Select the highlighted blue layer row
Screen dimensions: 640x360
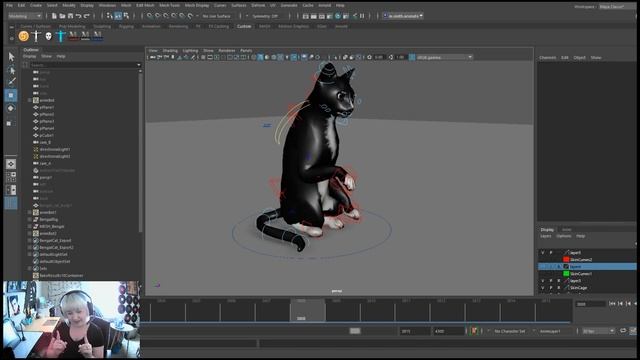pyautogui.click(x=587, y=267)
